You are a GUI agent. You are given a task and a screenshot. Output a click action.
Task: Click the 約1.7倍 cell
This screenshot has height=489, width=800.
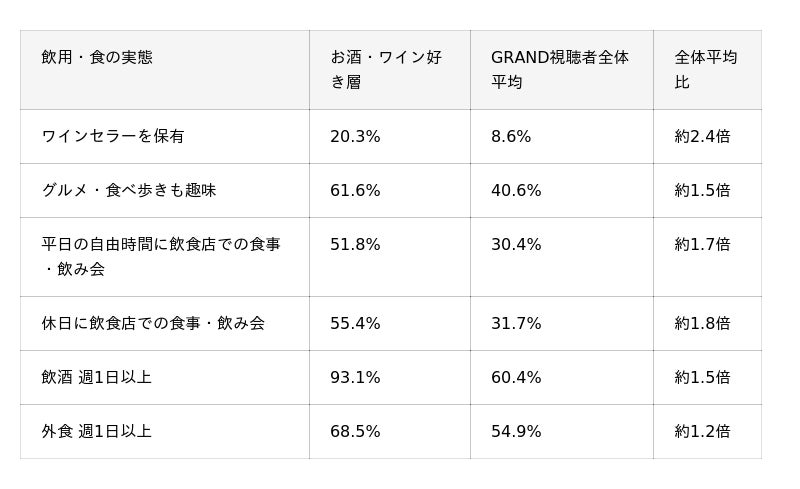coord(707,257)
